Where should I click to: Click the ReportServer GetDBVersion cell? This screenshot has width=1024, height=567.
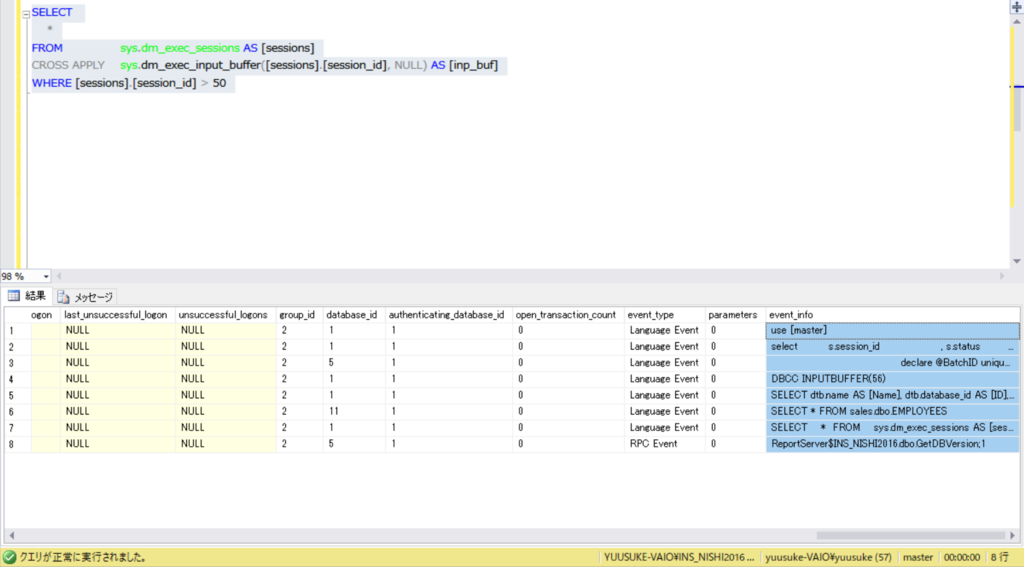click(x=892, y=444)
